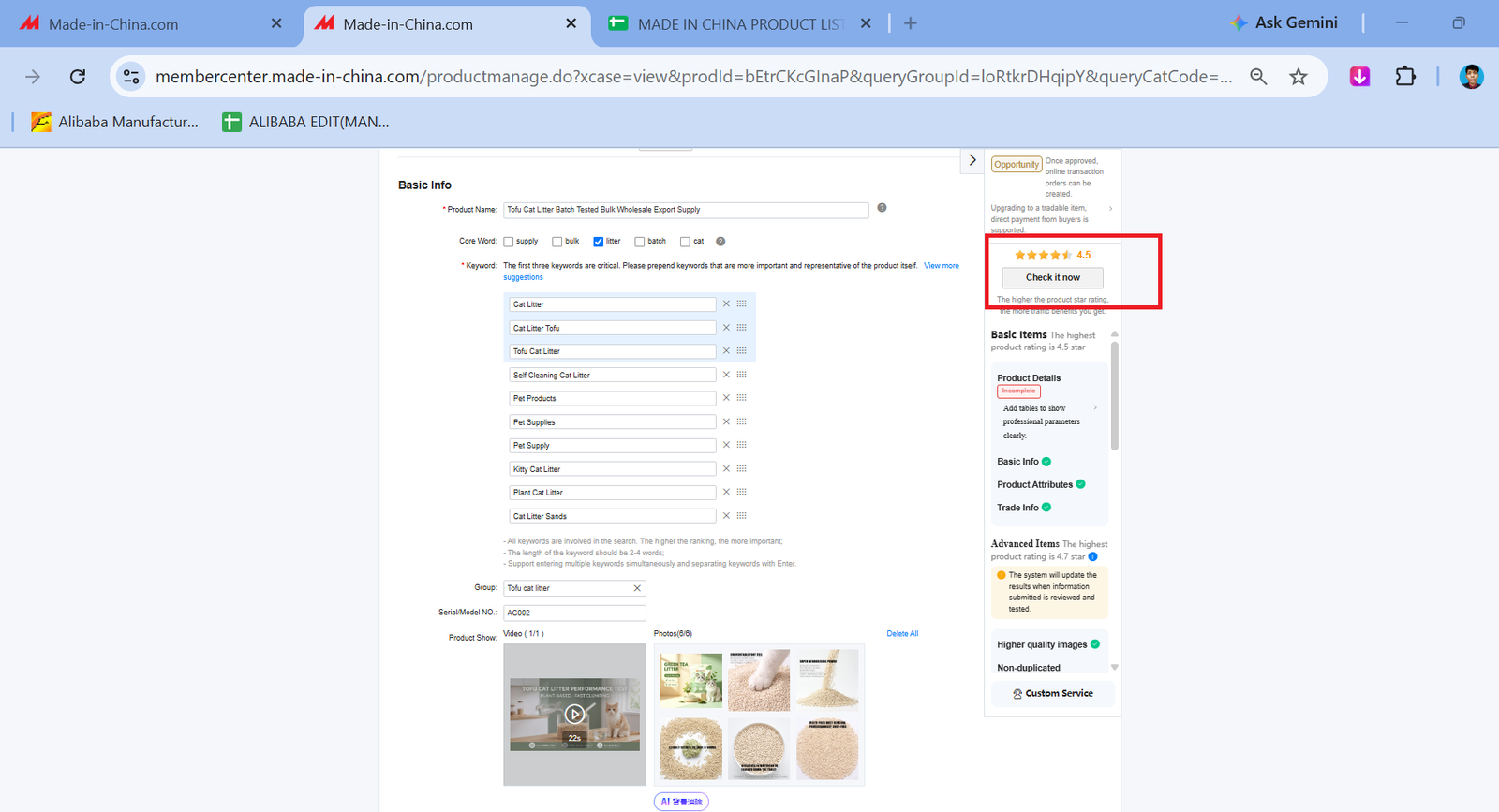Click the Serial/Model NO. field AC002
This screenshot has height=812, width=1499.
pos(574,613)
